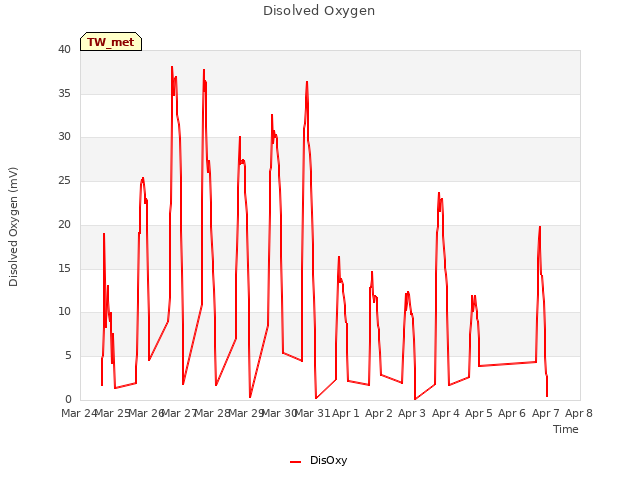Click the 20 y-axis tick label
640x480 pixels.
pyautogui.click(x=64, y=224)
